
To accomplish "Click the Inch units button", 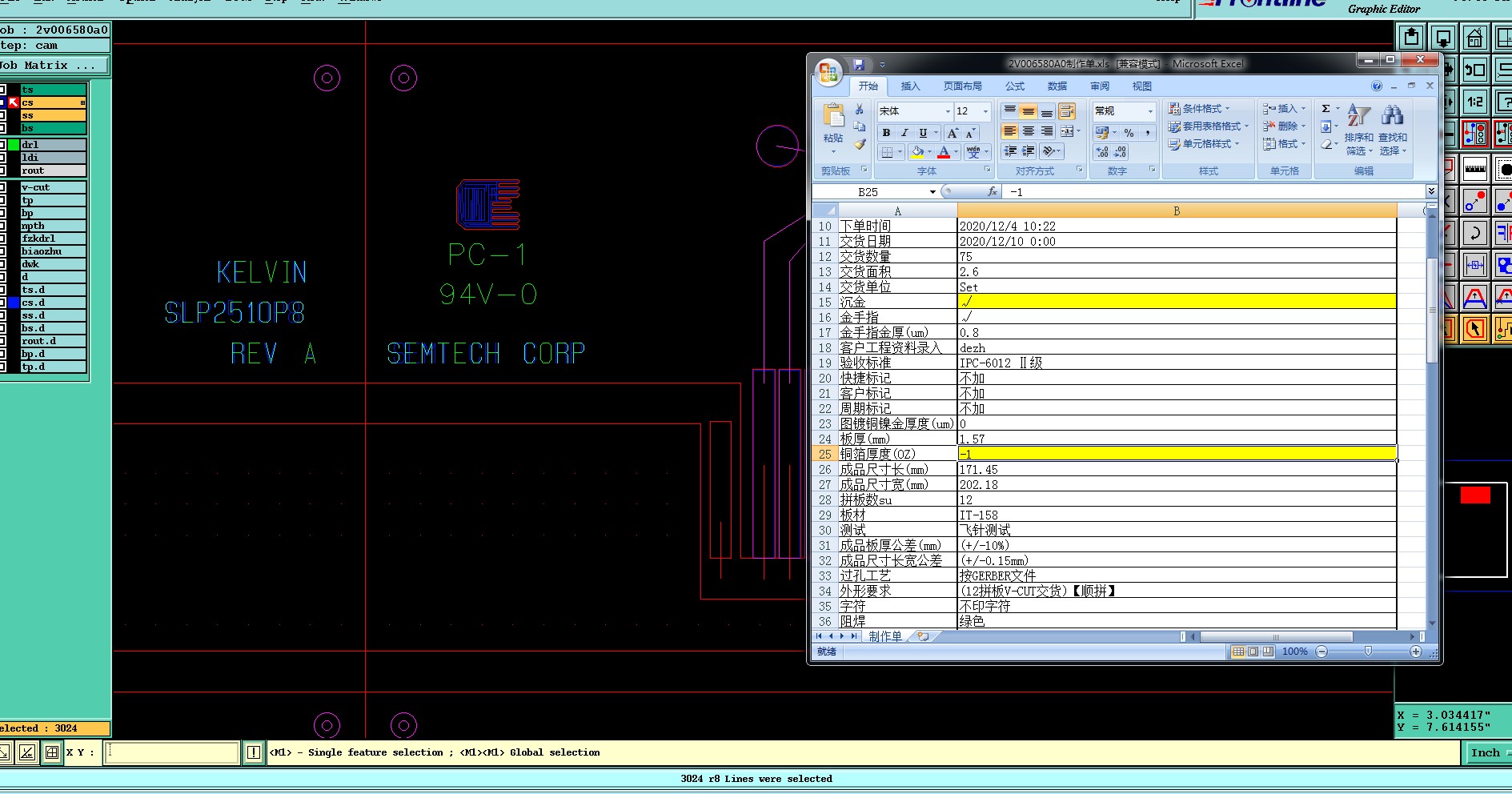I will (1486, 752).
